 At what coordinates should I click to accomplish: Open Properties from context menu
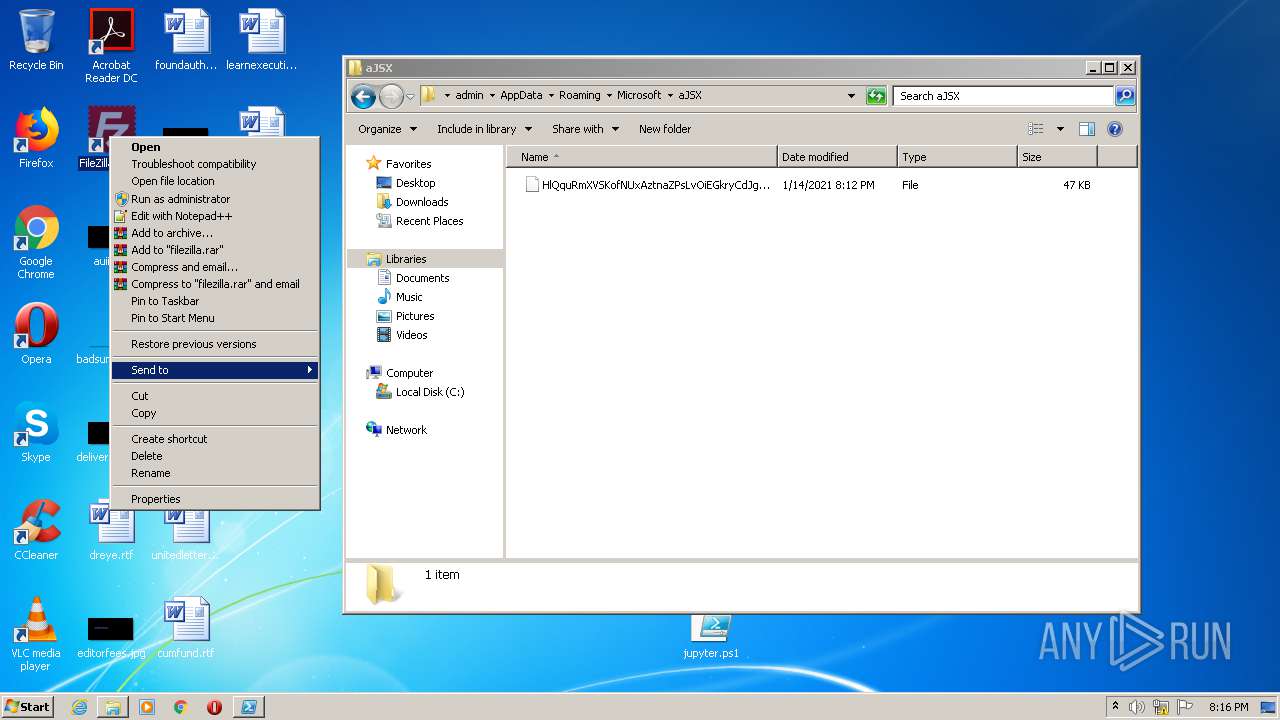215,499
